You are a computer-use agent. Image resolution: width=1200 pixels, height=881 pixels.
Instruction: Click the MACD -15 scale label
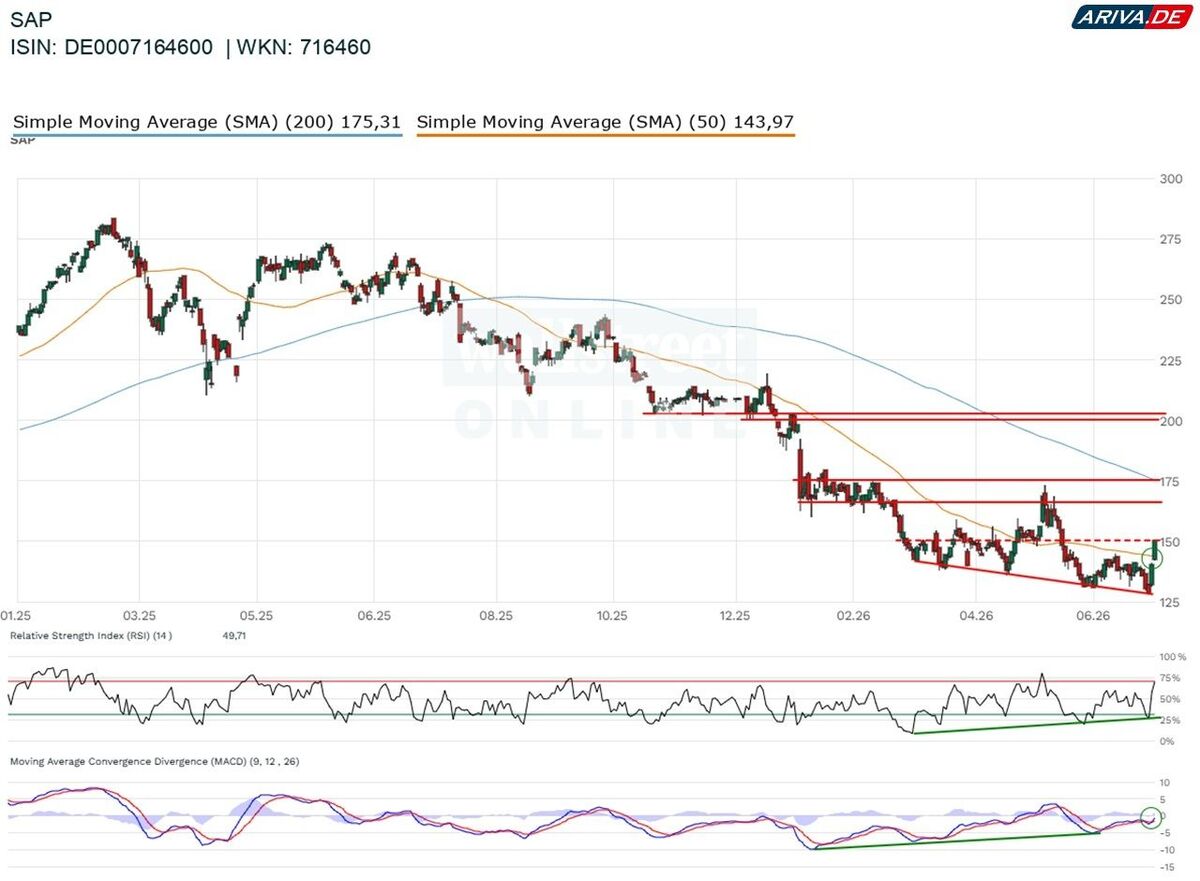pos(1167,866)
